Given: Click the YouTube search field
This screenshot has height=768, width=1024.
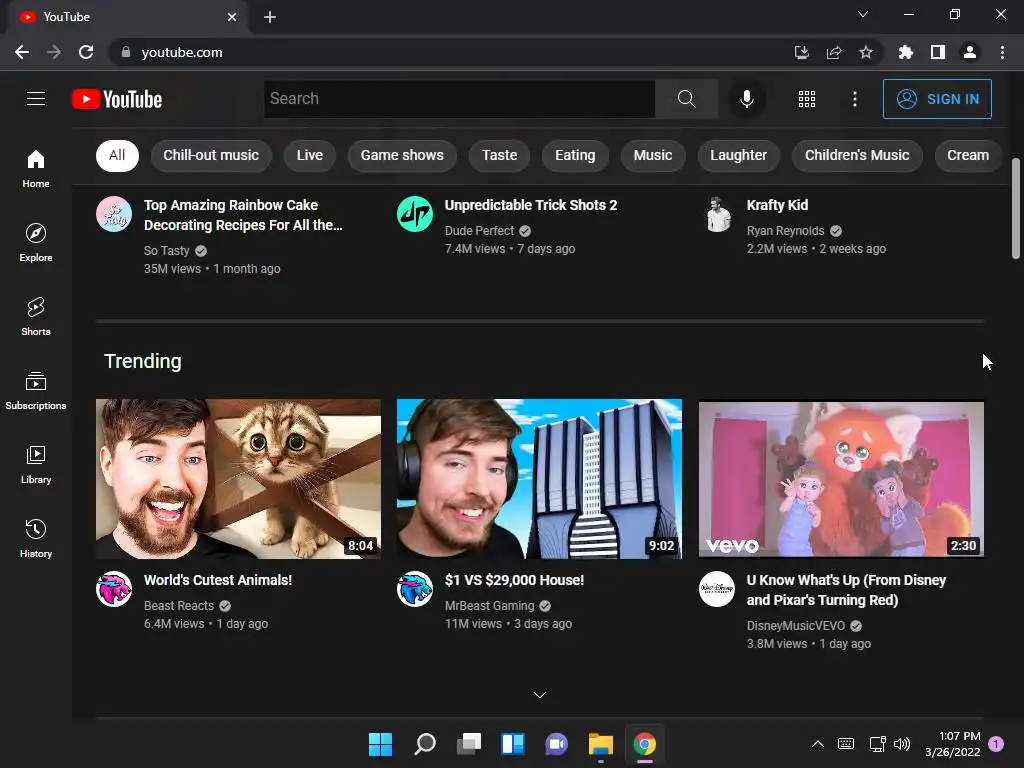Looking at the screenshot, I should pos(459,99).
